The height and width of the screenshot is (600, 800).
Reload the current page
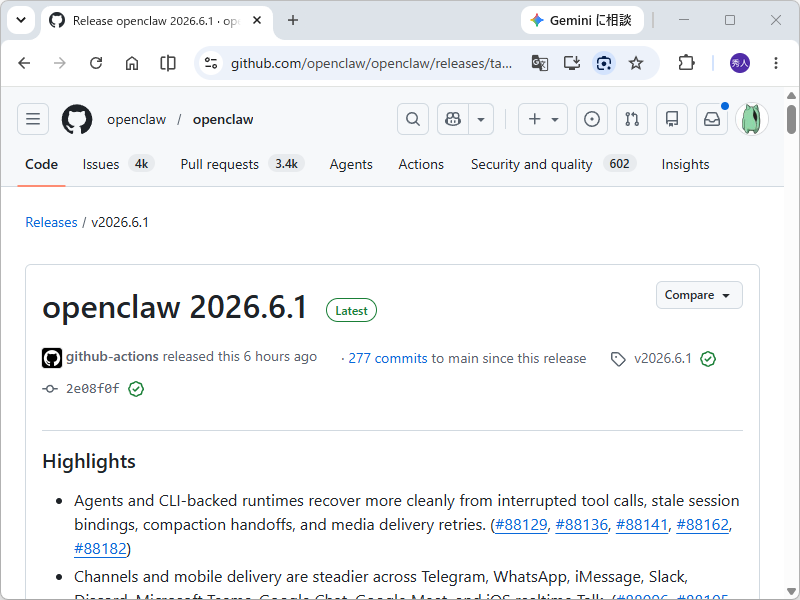tap(96, 63)
